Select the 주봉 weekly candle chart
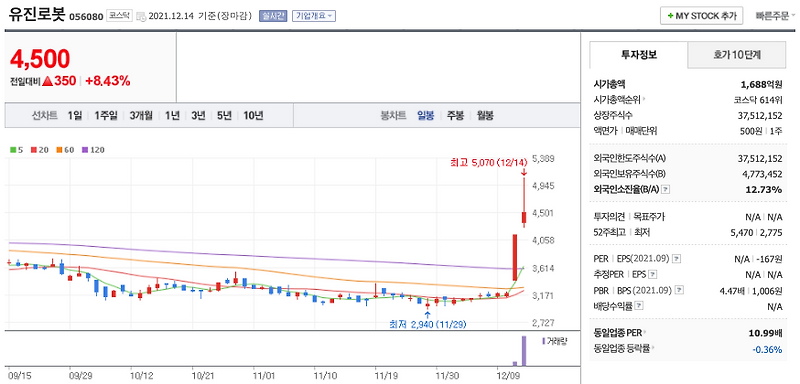 [455, 115]
